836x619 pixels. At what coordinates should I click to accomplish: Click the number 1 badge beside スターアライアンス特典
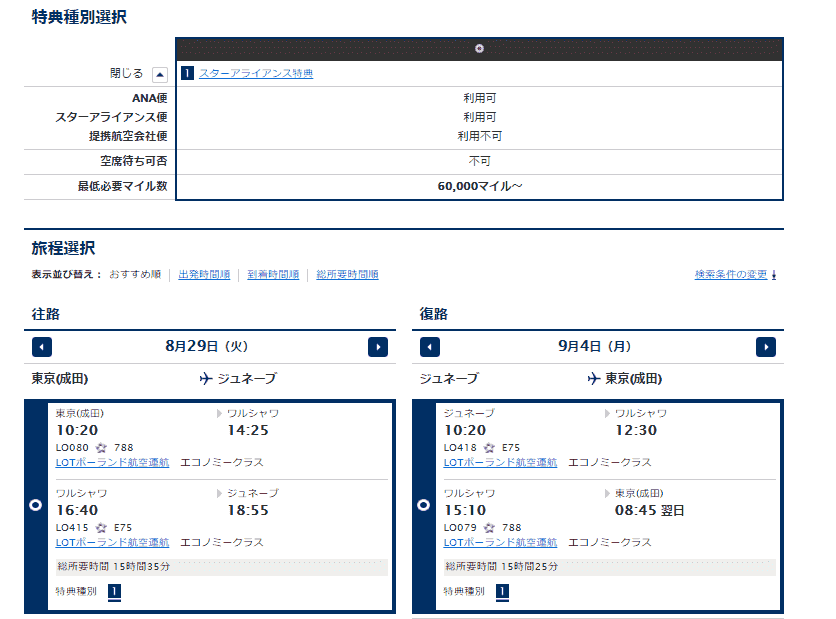tap(187, 73)
